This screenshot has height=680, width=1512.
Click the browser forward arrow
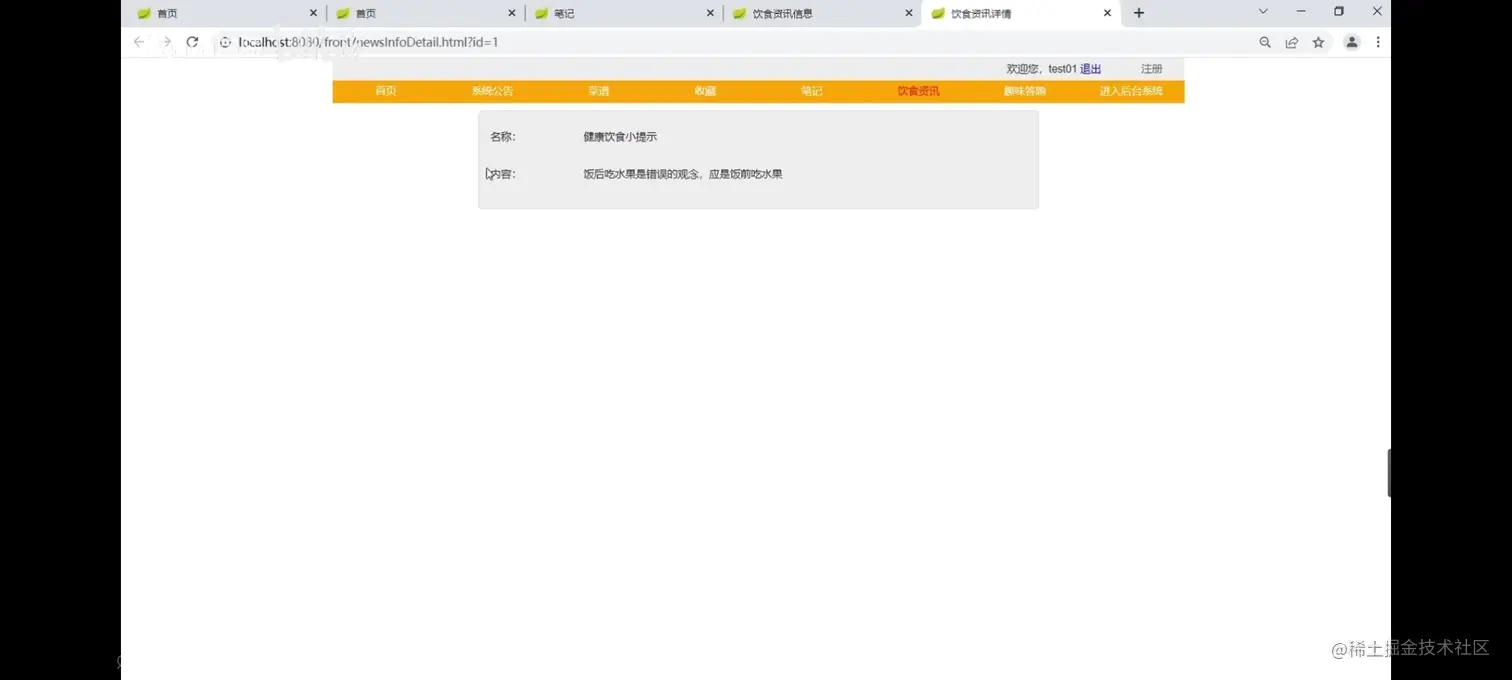tap(166, 42)
